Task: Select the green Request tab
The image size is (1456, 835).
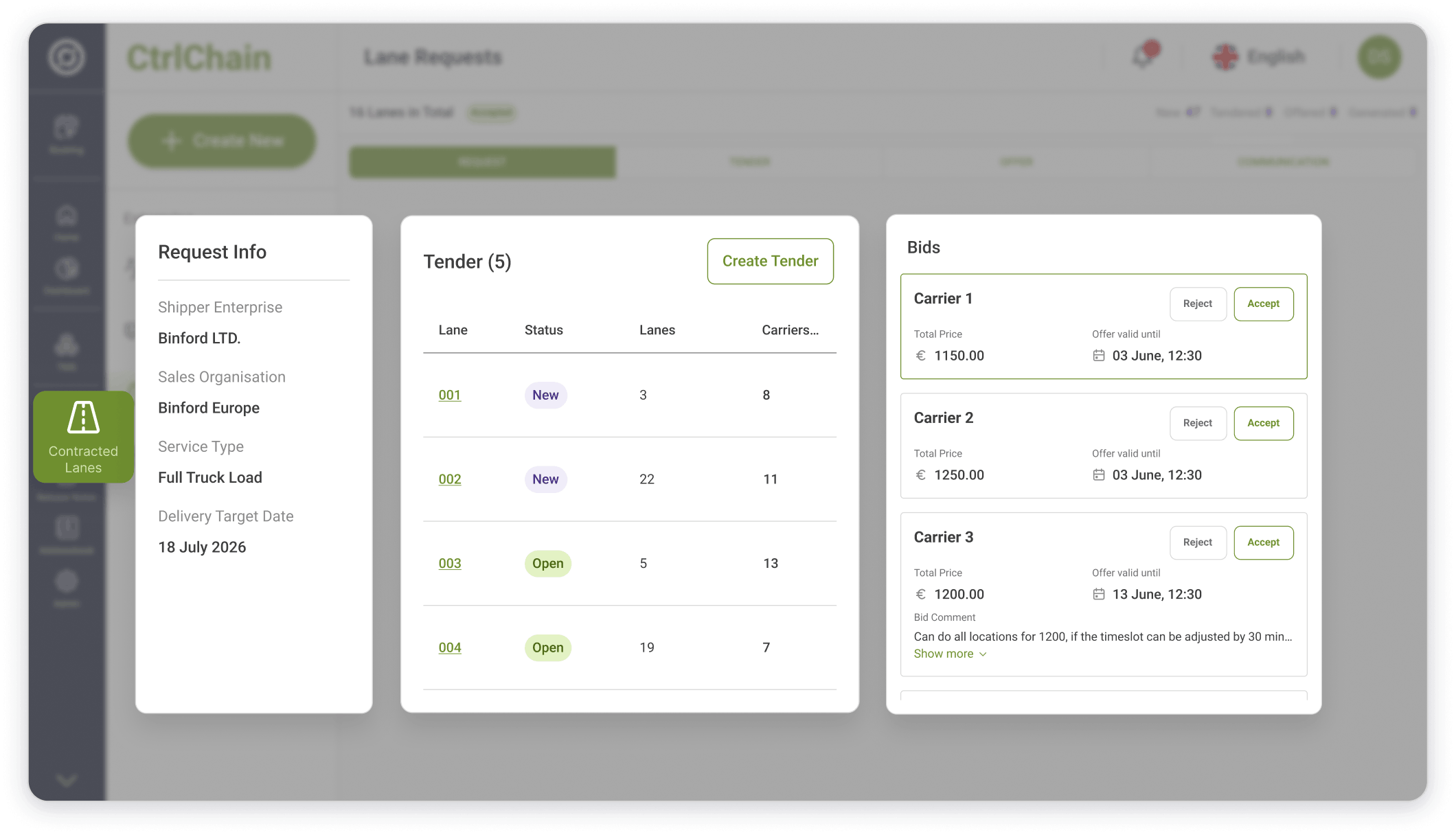Action: [x=482, y=162]
